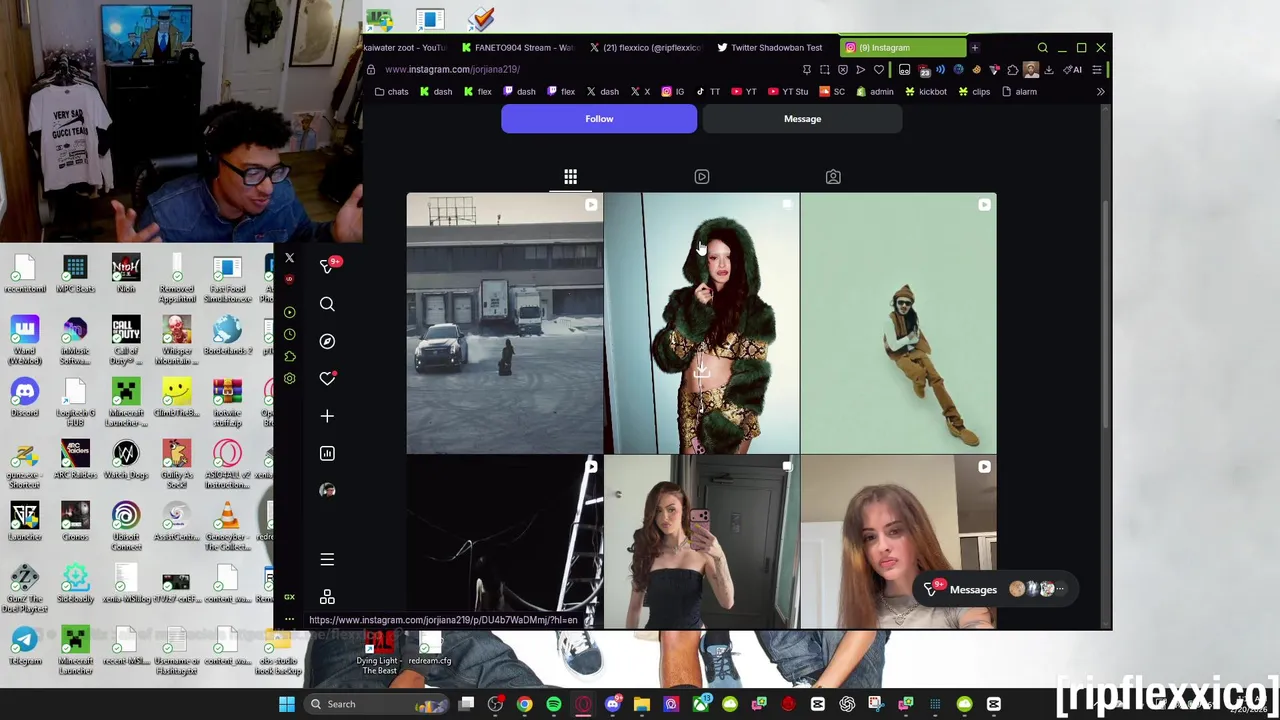Image resolution: width=1280 pixels, height=720 pixels.
Task: Open the YT Stu bookmark
Action: (788, 92)
